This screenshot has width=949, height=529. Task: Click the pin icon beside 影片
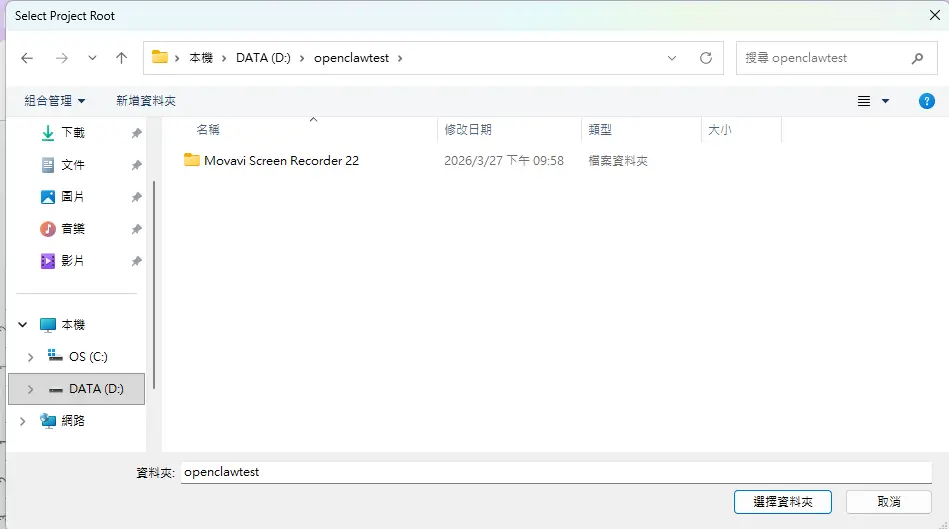click(x=137, y=261)
